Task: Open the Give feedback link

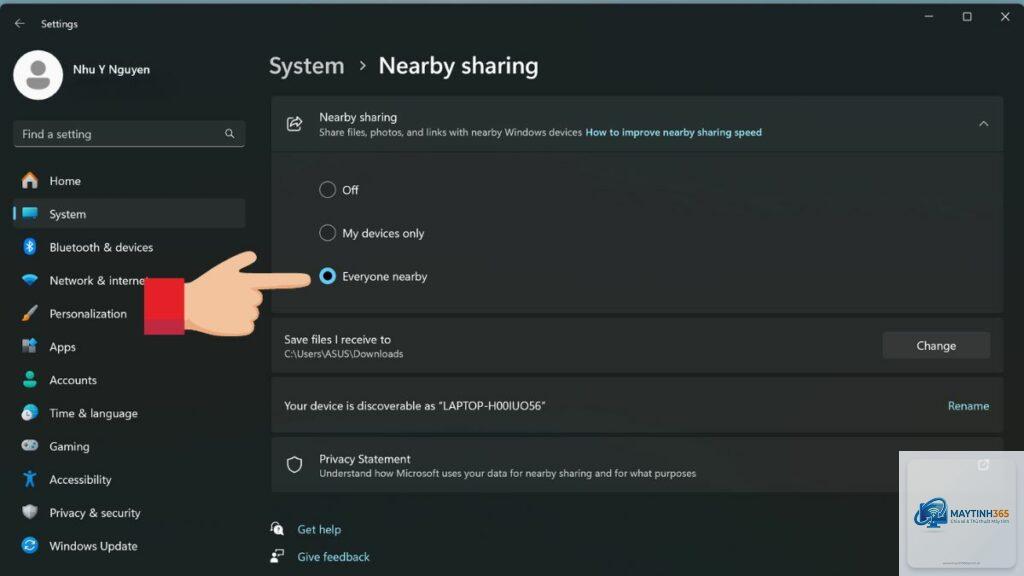Action: pos(333,556)
